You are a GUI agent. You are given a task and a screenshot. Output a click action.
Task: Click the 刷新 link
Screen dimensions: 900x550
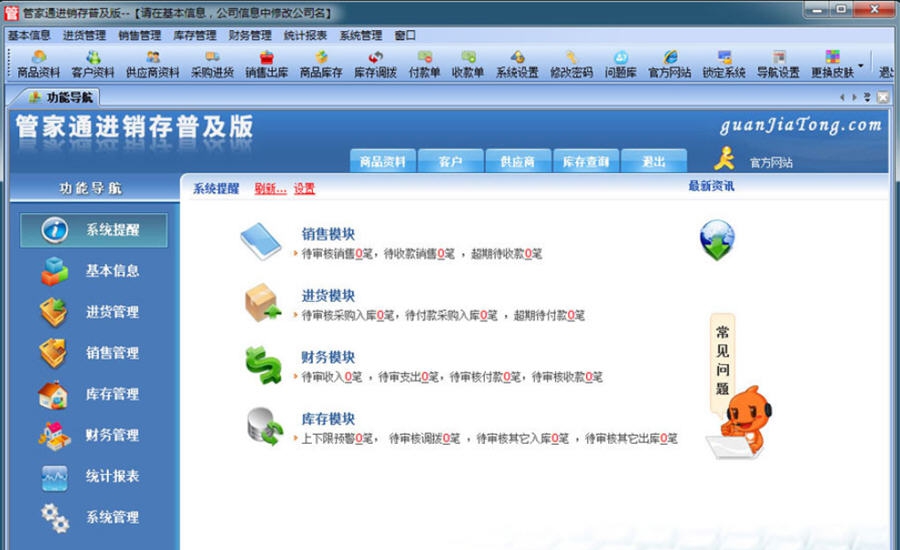click(270, 188)
